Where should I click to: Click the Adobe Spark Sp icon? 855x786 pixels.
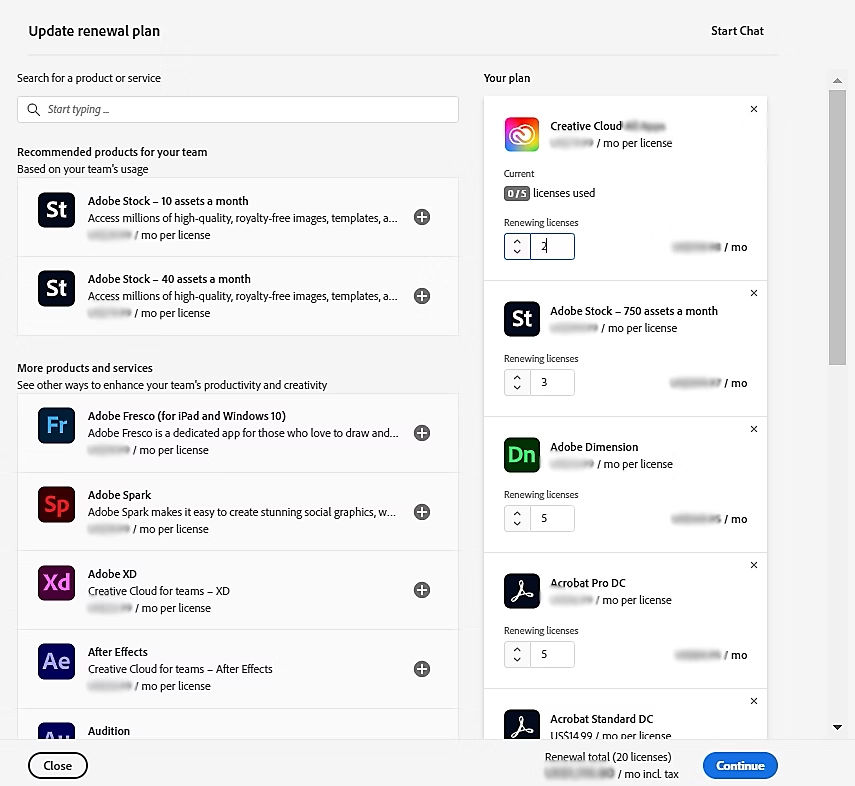click(x=56, y=505)
